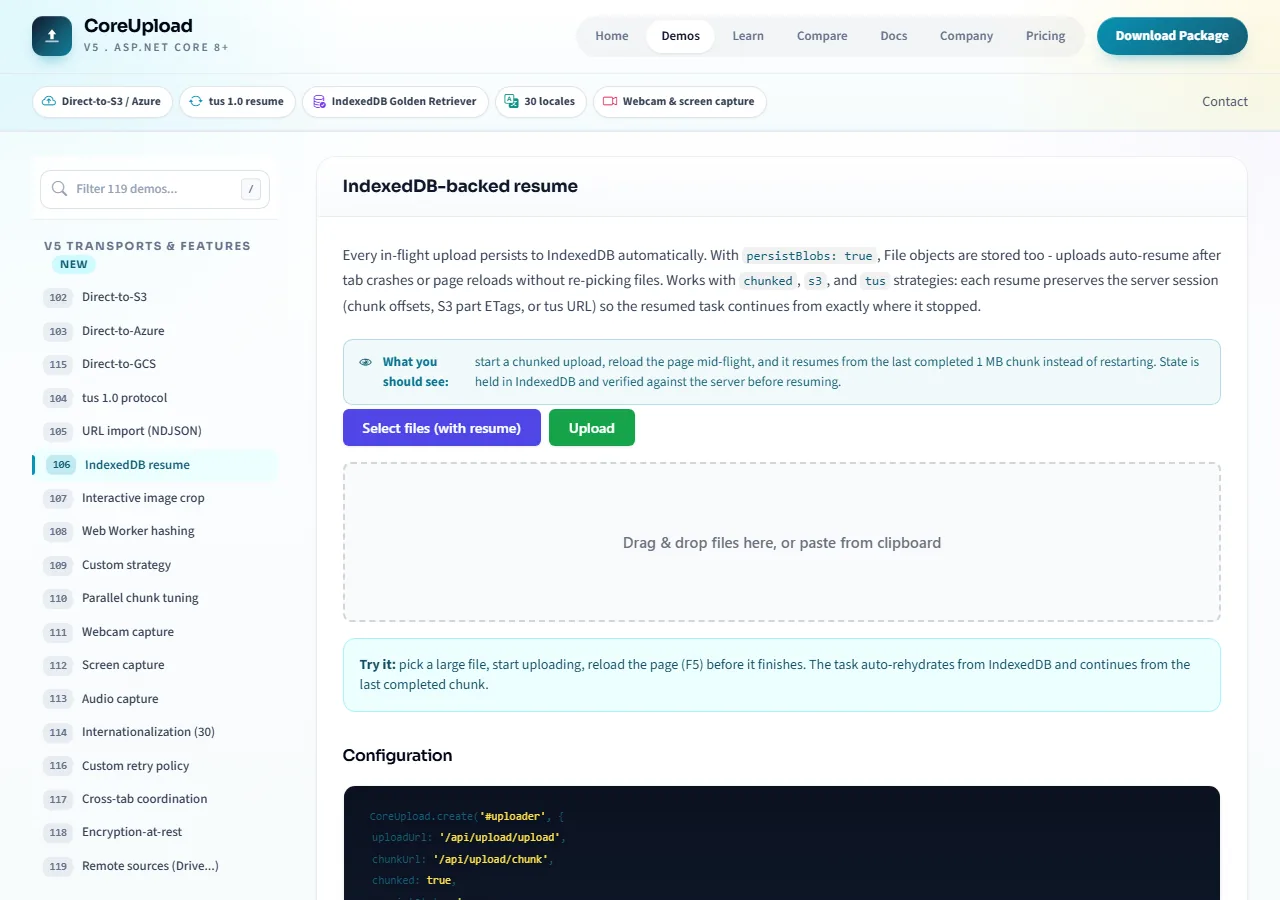Click the translate icon in 30 locales chip
Image resolution: width=1280 pixels, height=900 pixels.
[x=512, y=101]
